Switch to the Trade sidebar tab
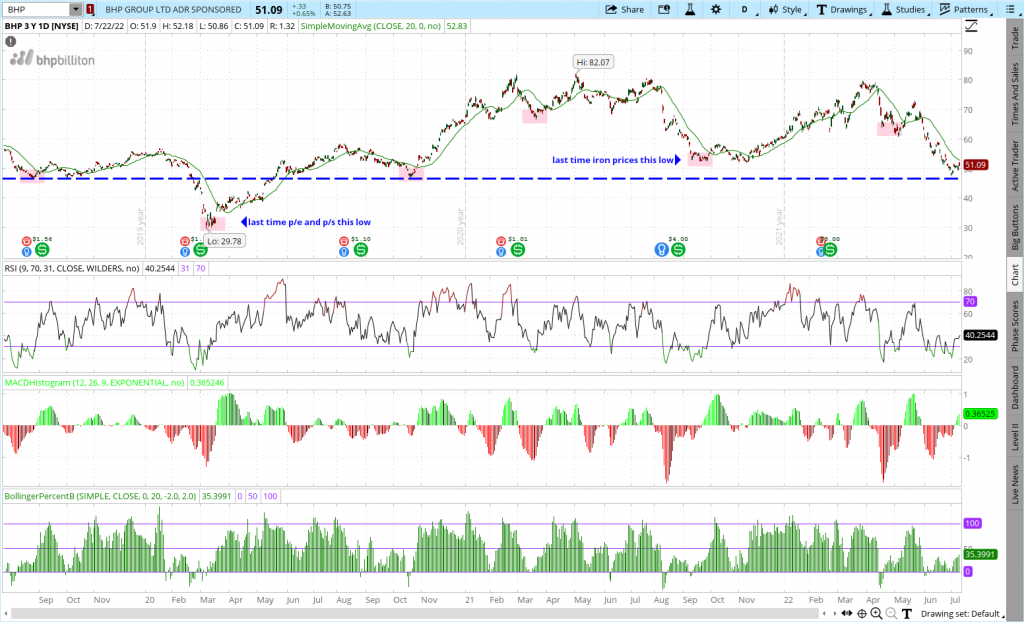Screen dimensions: 1024x622 click(1015, 38)
